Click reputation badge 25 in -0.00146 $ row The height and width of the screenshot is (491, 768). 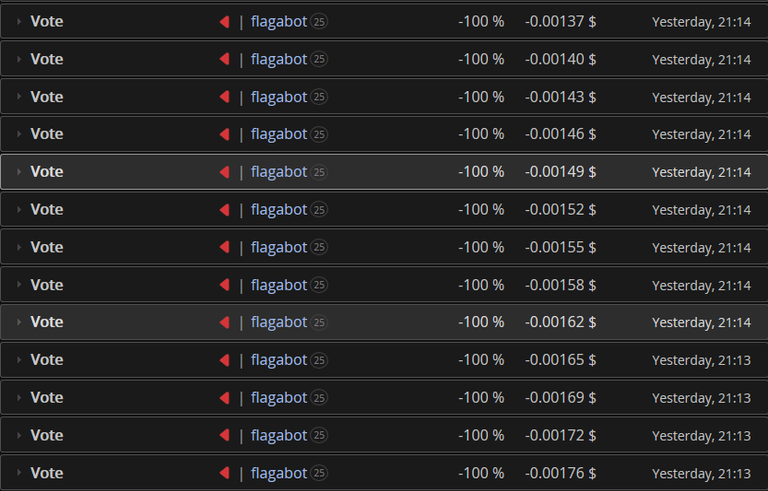point(319,134)
